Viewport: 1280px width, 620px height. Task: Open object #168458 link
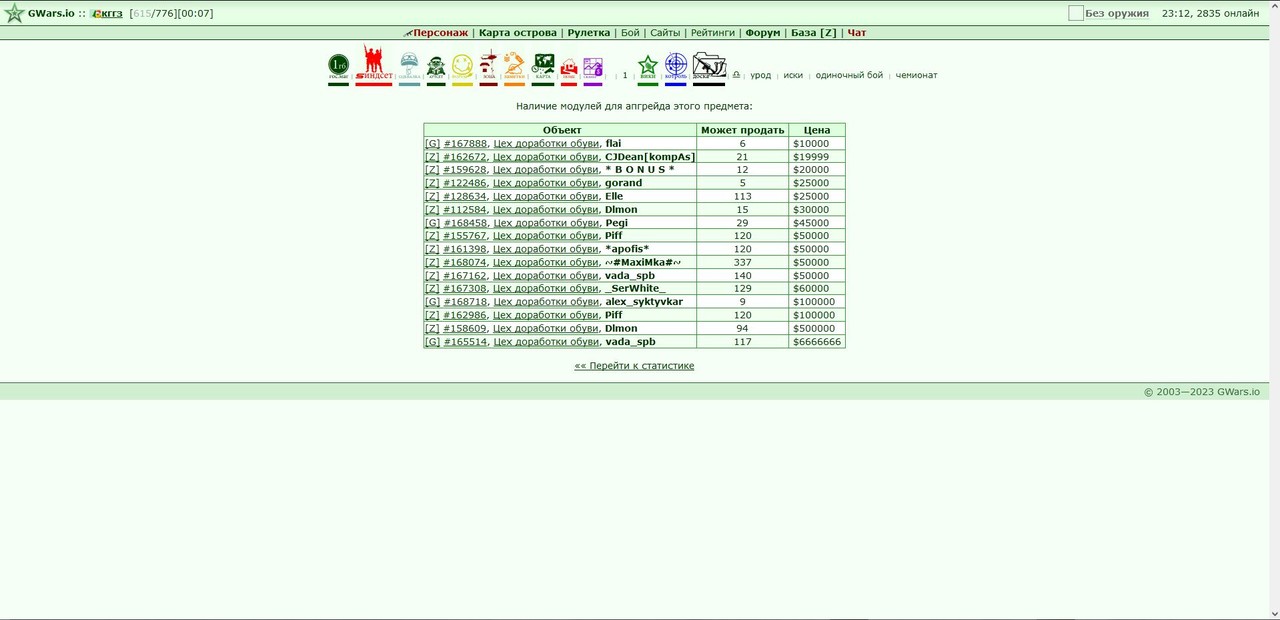465,223
